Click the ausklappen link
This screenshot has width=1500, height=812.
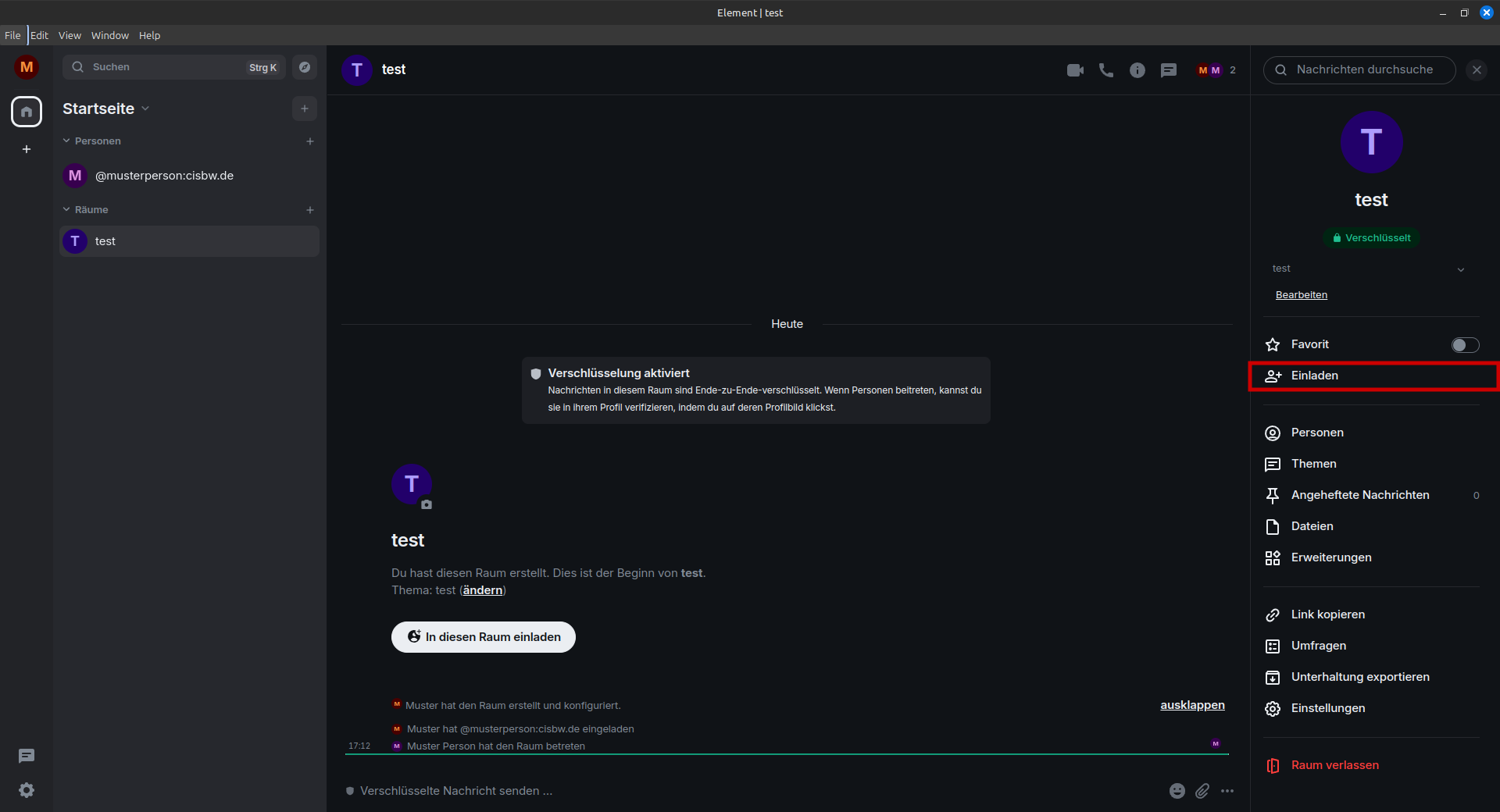point(1192,705)
